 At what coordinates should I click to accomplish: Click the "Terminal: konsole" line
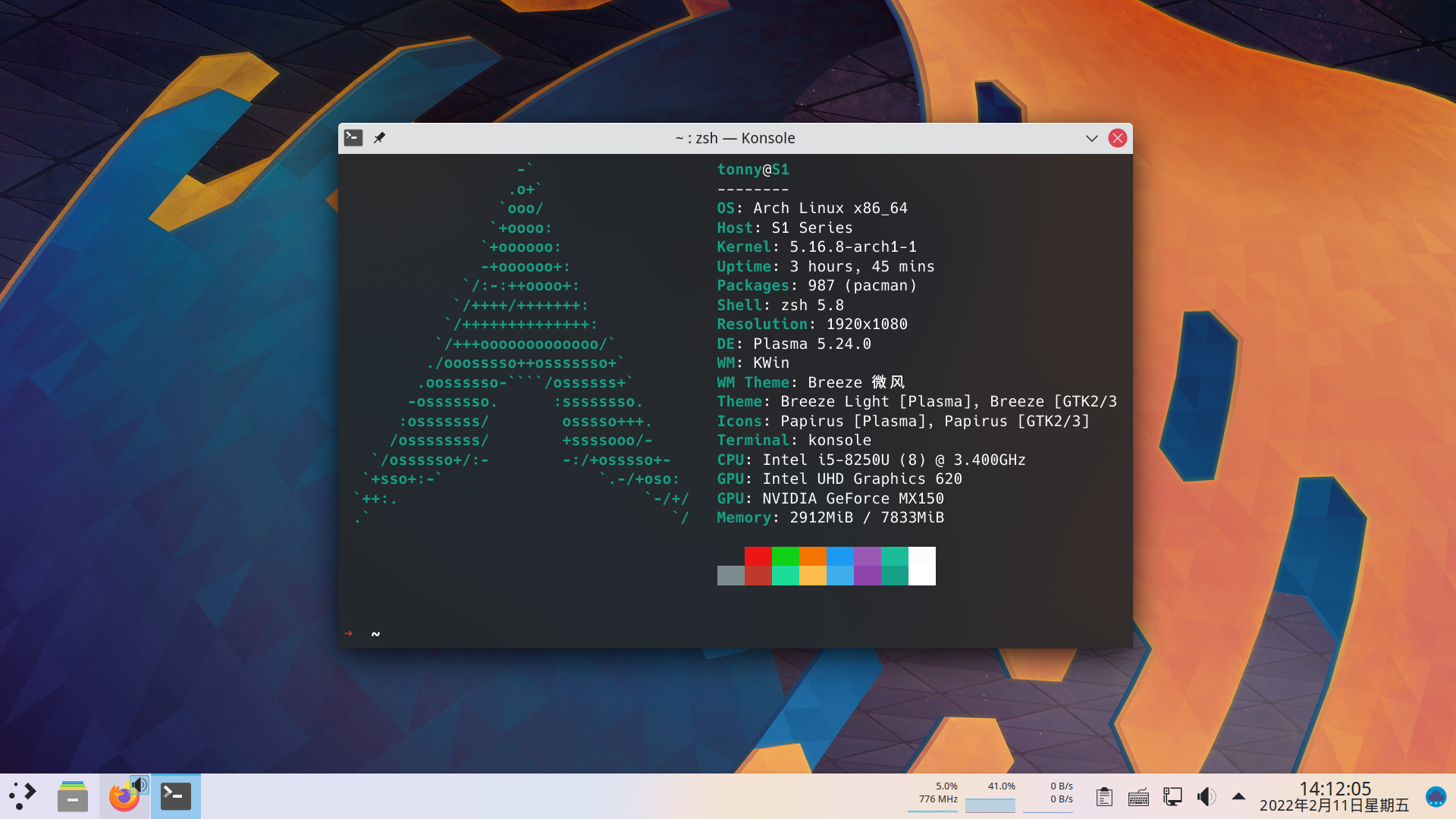click(x=794, y=440)
